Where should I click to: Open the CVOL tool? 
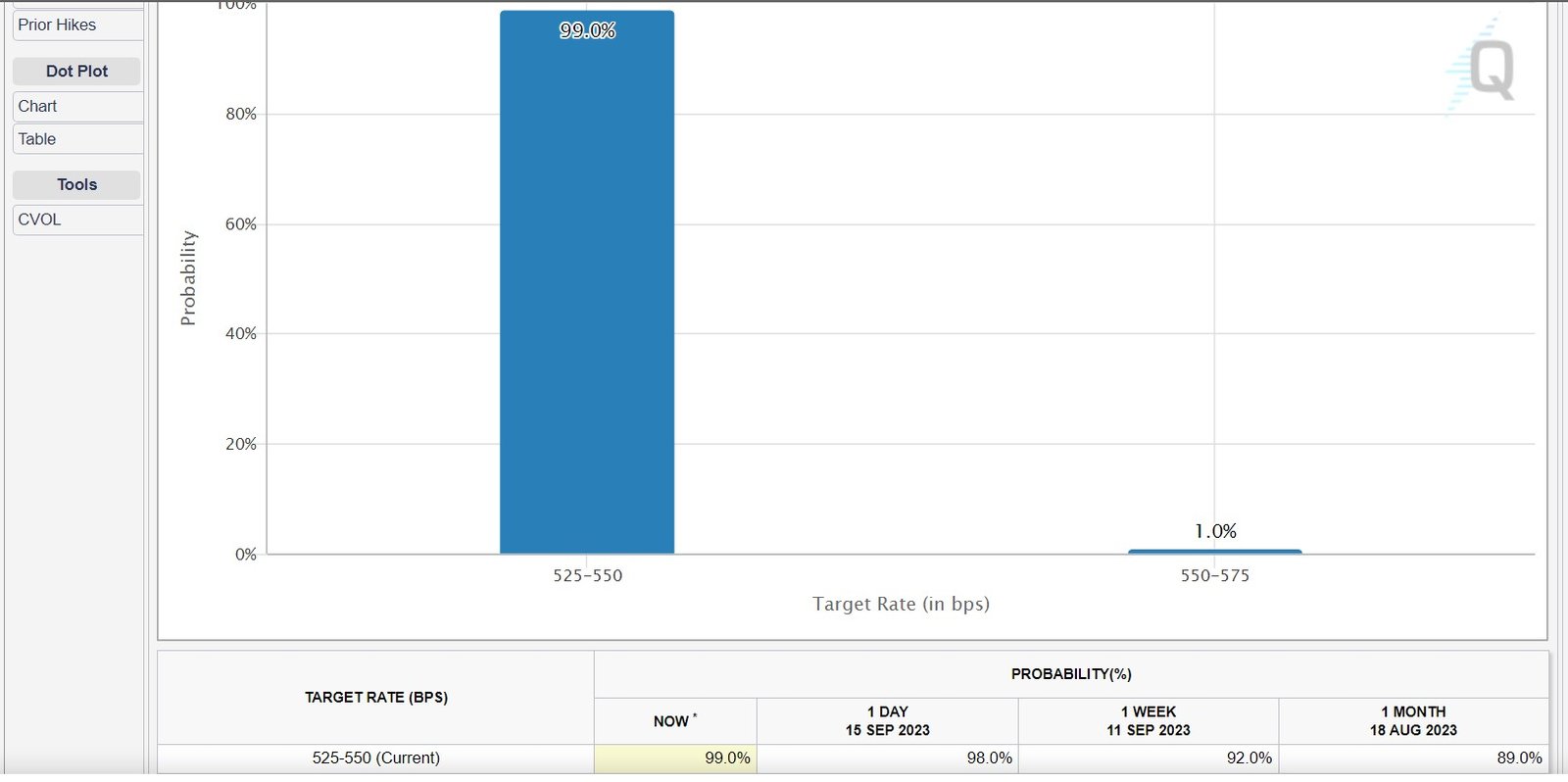(x=76, y=220)
